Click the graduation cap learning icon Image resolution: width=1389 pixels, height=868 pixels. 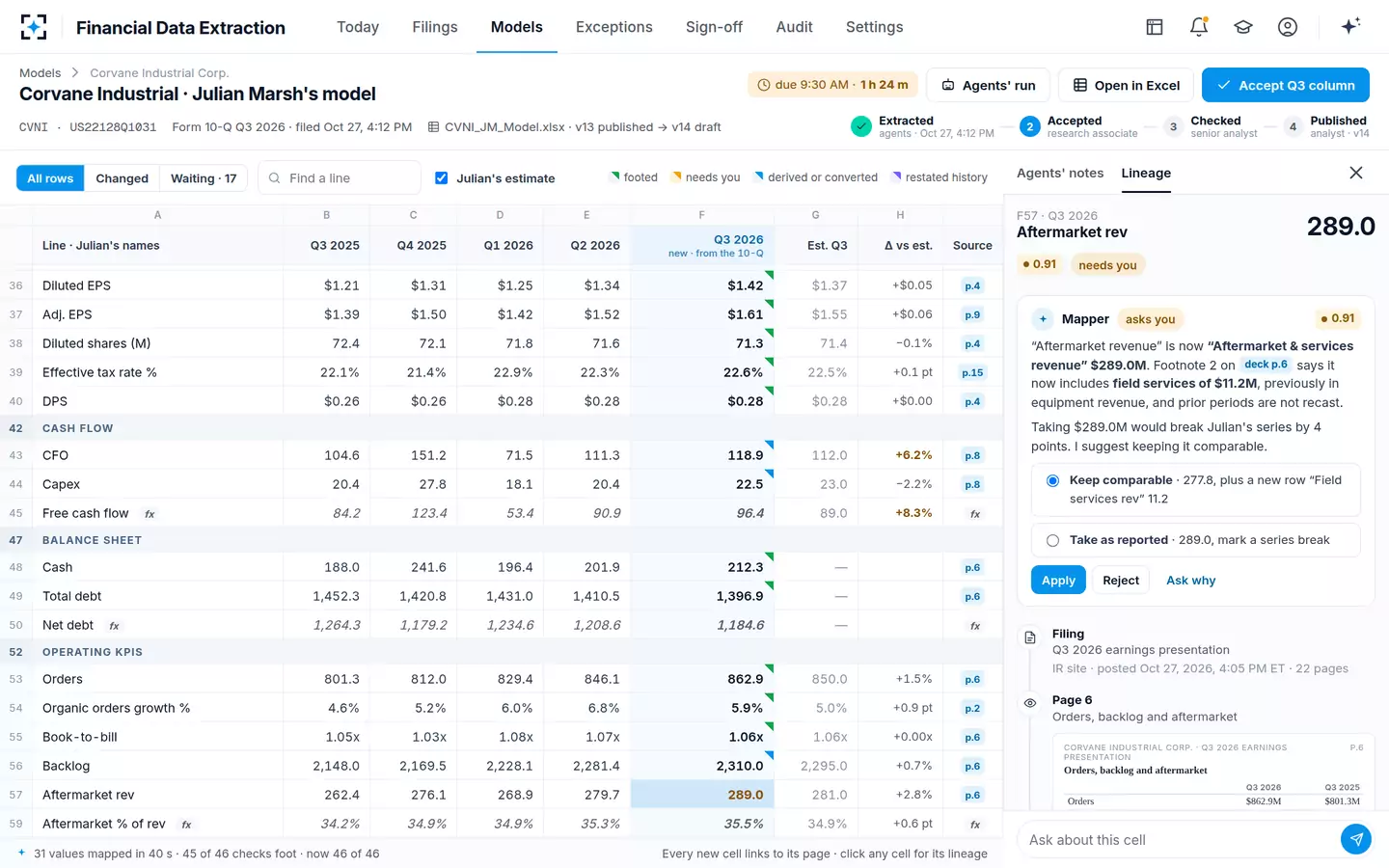point(1243,27)
